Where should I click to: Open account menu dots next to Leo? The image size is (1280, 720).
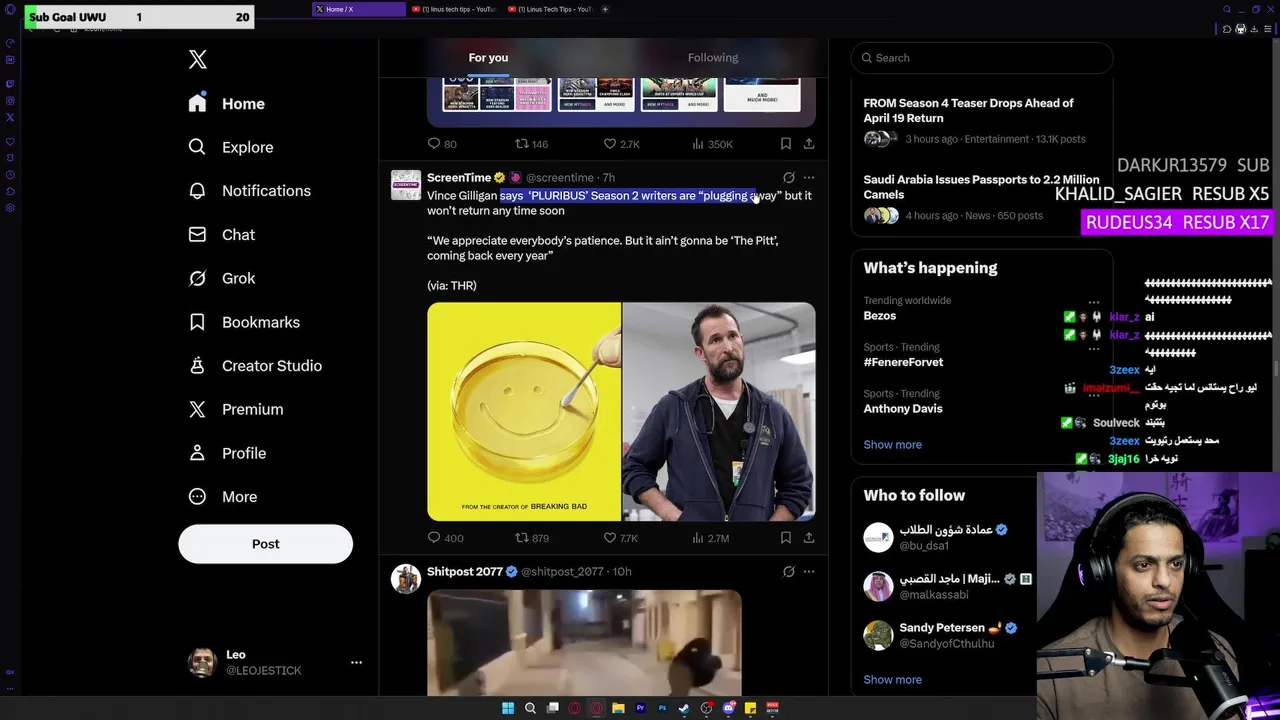(356, 663)
